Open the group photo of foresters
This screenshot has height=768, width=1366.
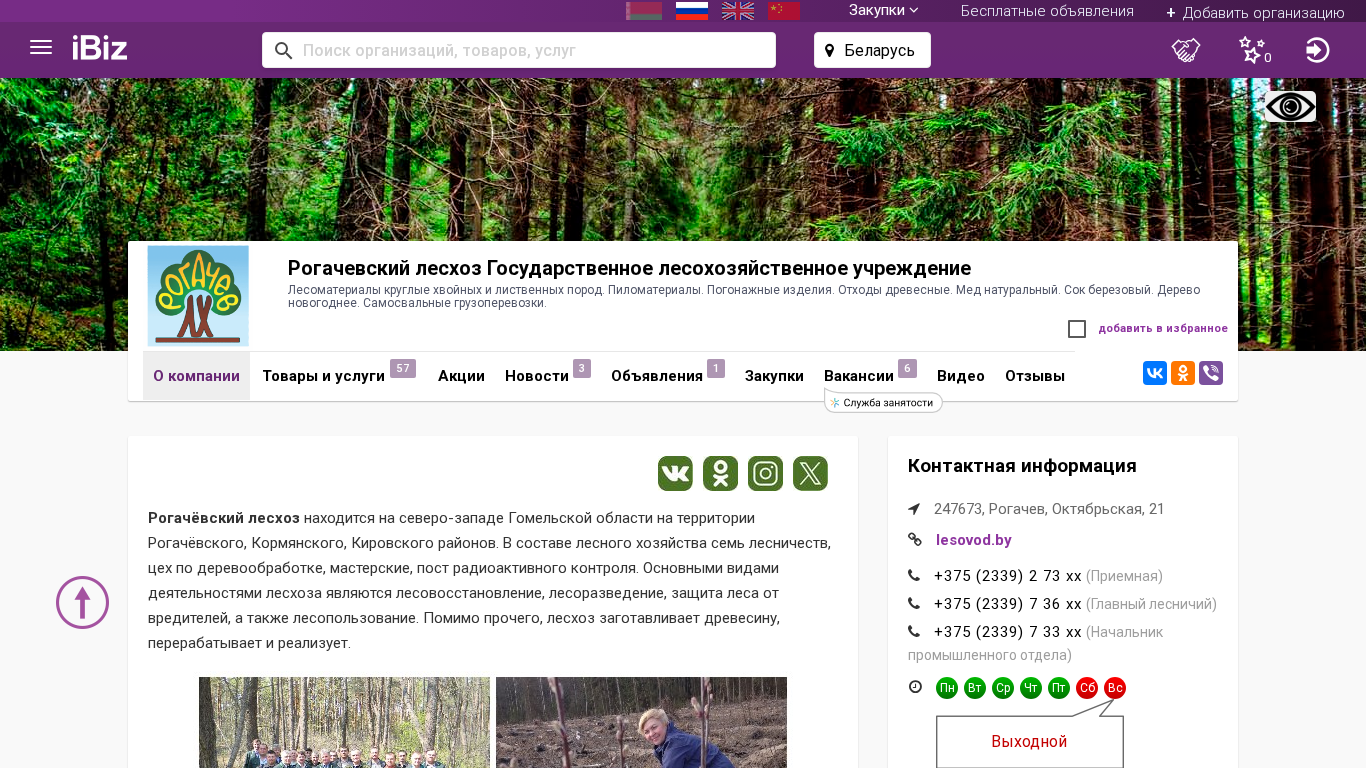[344, 722]
